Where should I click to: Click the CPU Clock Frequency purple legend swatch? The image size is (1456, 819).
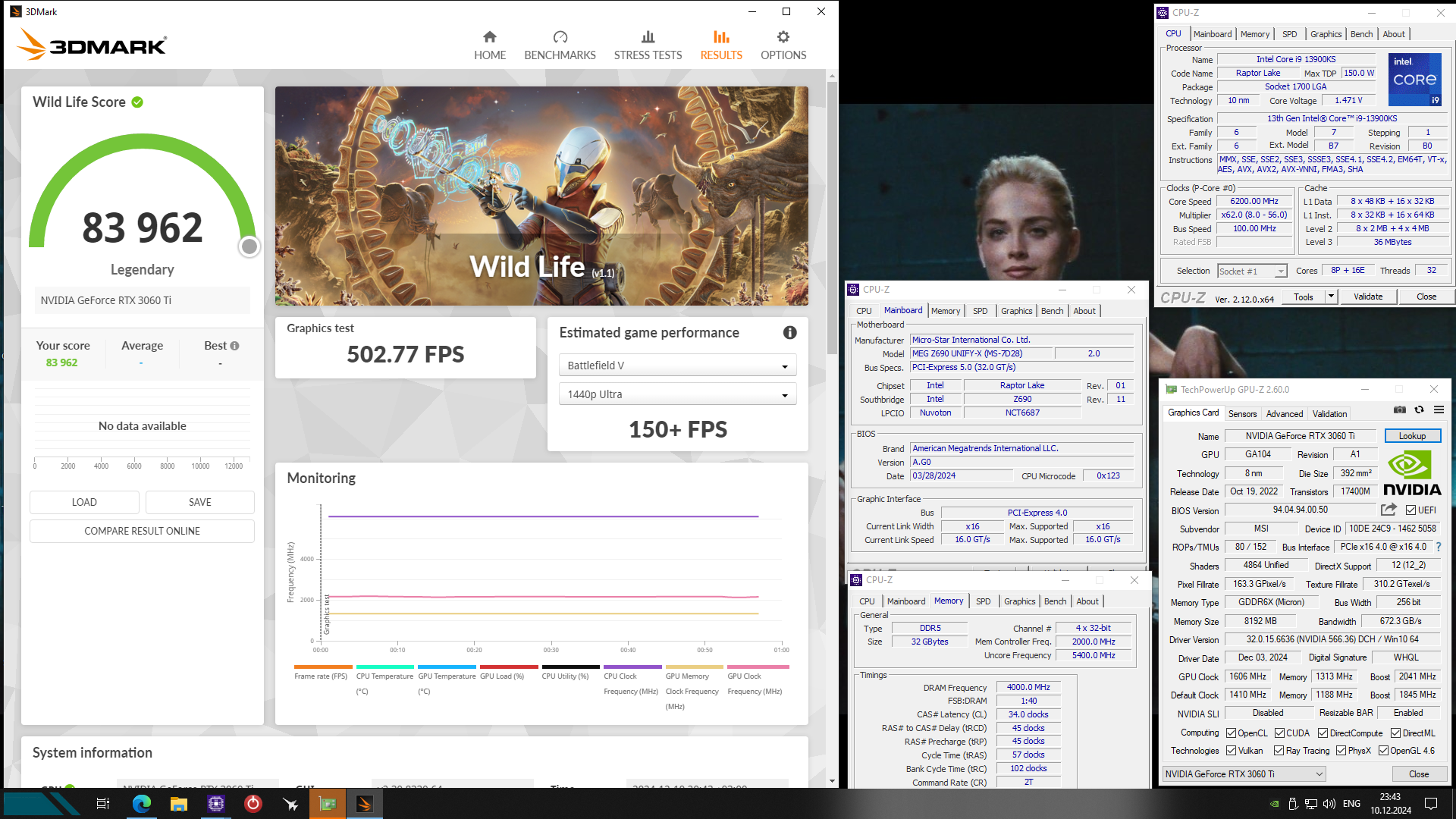[632, 667]
